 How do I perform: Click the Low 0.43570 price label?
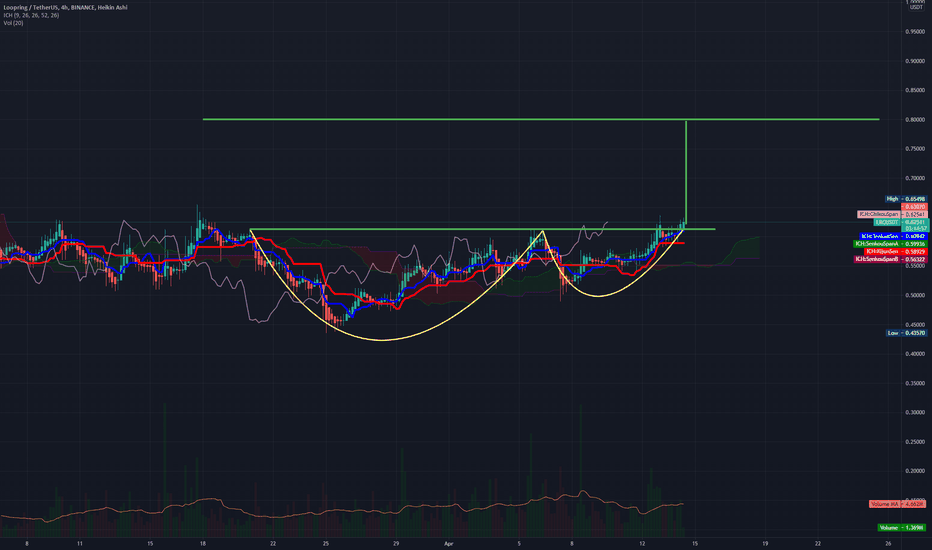(905, 333)
